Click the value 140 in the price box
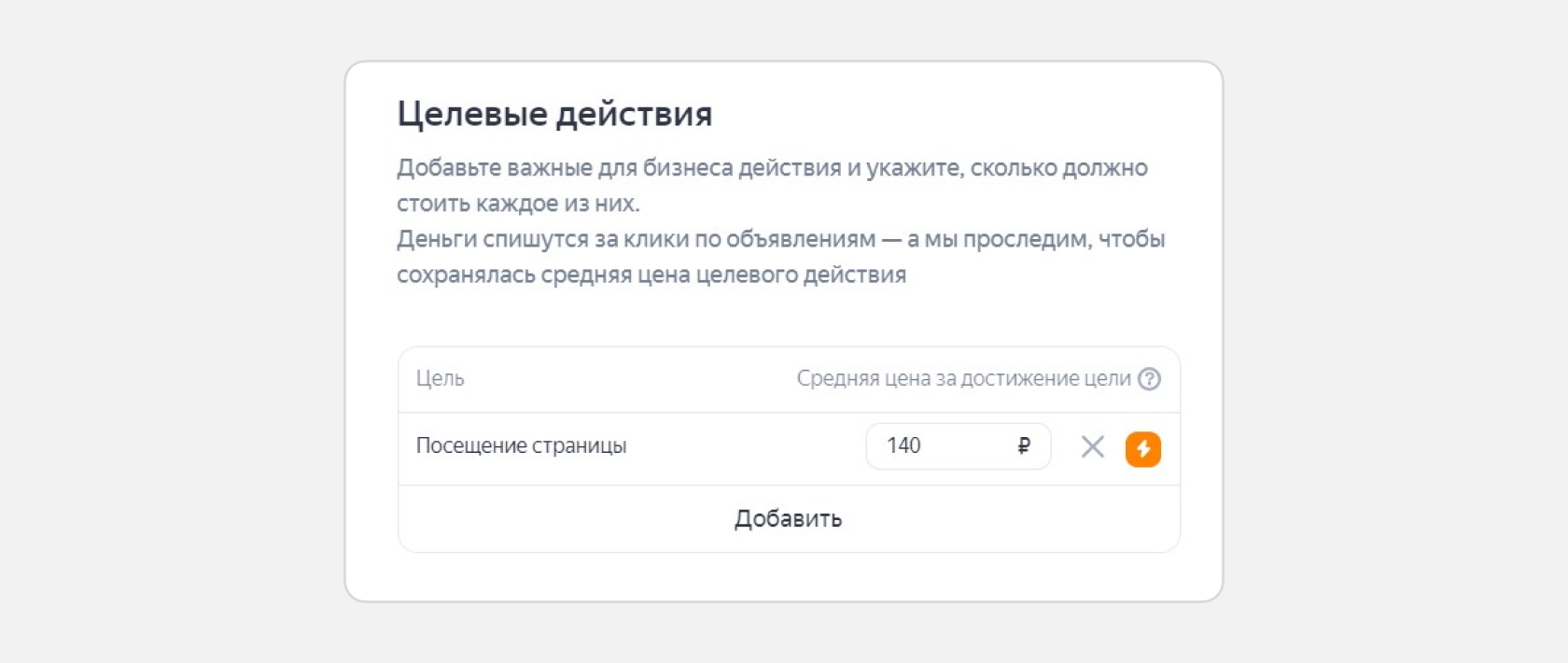Screen dimensions: 1568x663 tap(903, 446)
